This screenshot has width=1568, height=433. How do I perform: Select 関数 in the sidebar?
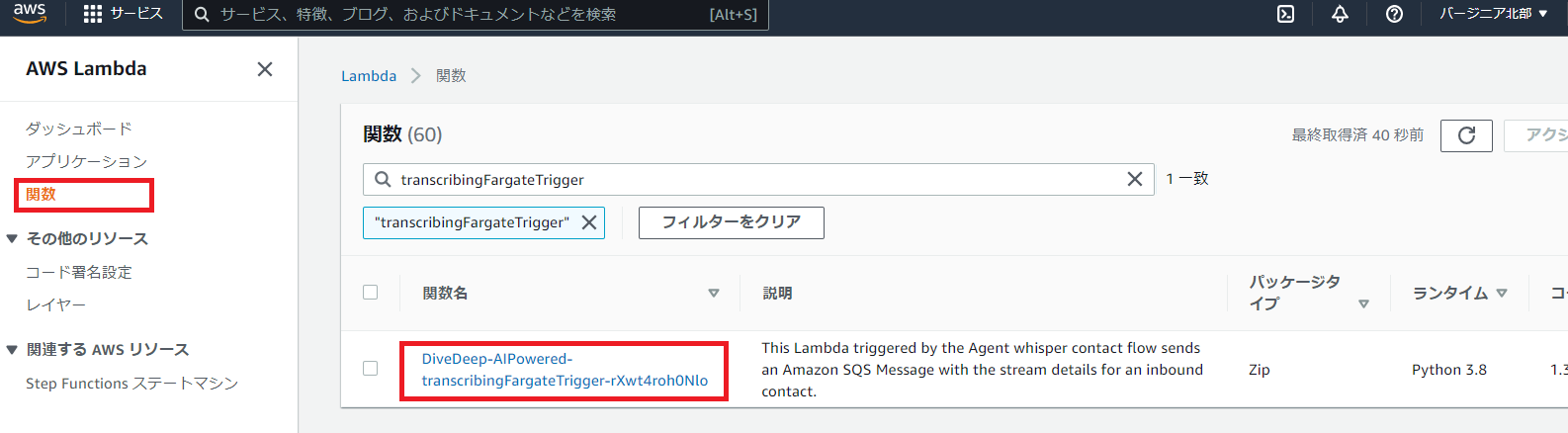(41, 195)
